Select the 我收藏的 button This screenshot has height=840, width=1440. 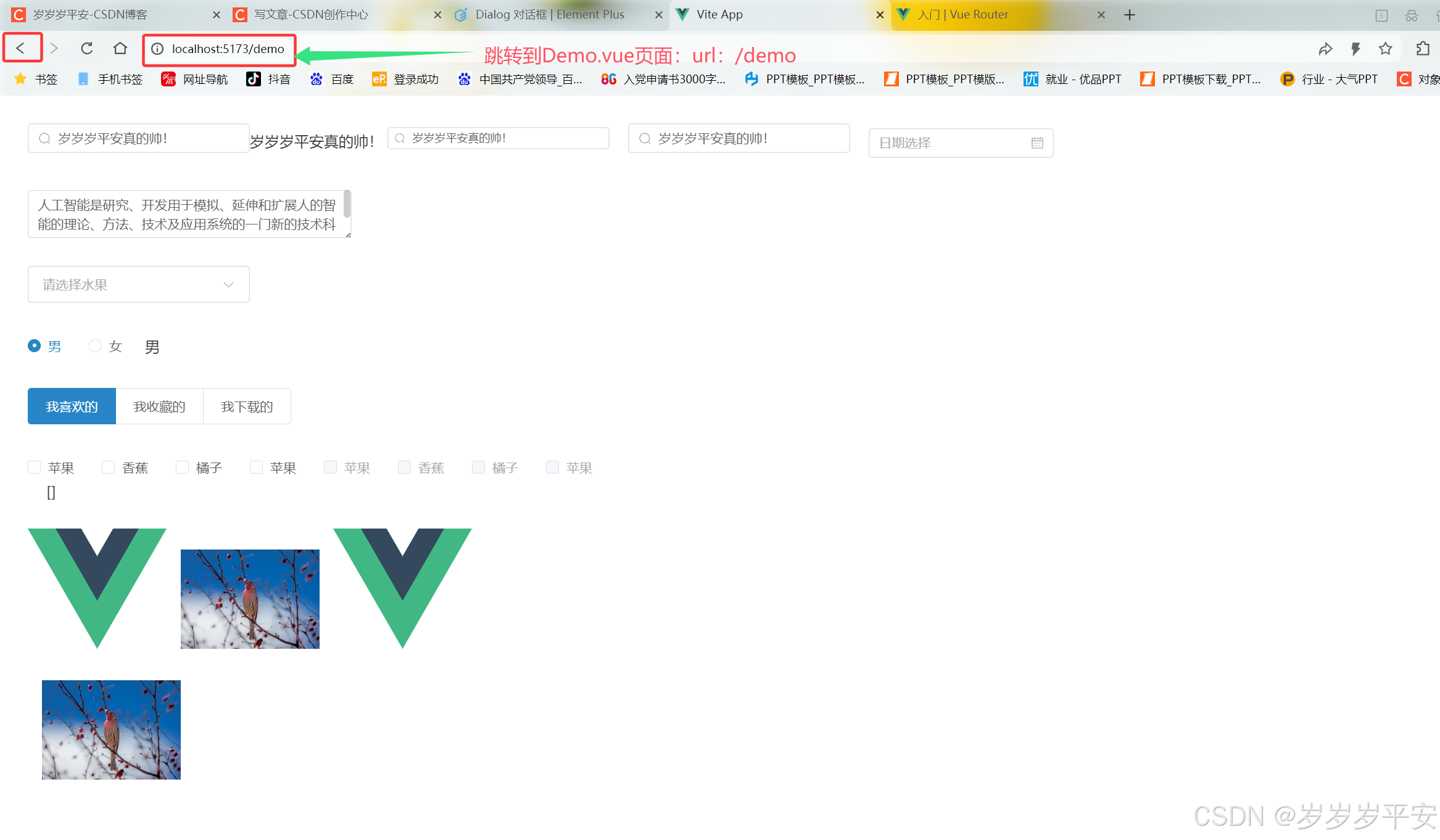pos(159,406)
